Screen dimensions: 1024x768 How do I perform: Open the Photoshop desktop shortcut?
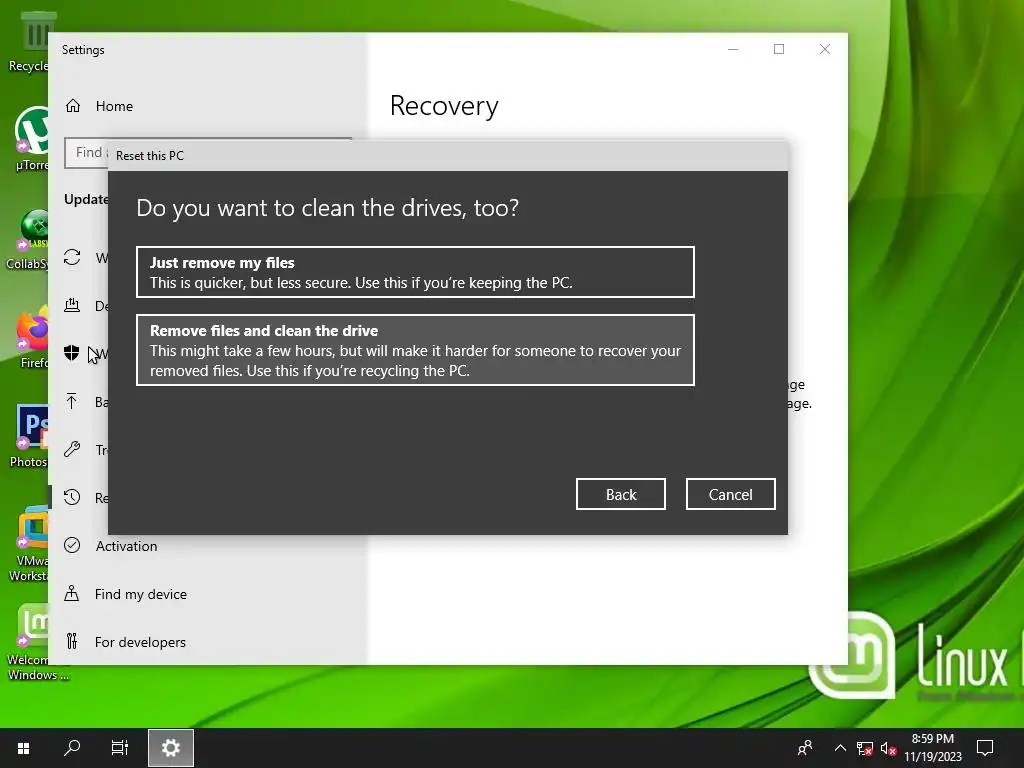[x=30, y=436]
